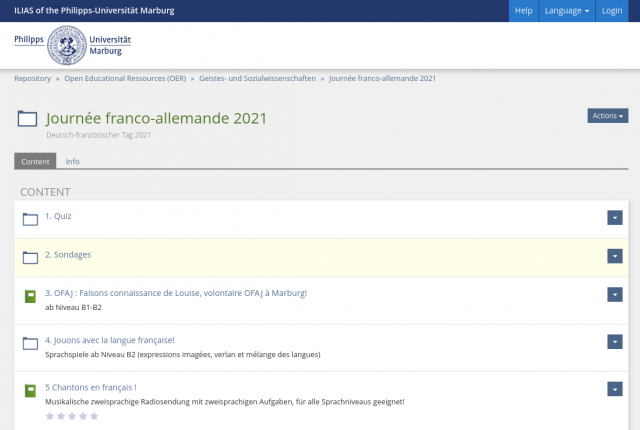The image size is (640, 430).
Task: Click the Philipps-Universität Marburg logo
Action: tap(72, 45)
